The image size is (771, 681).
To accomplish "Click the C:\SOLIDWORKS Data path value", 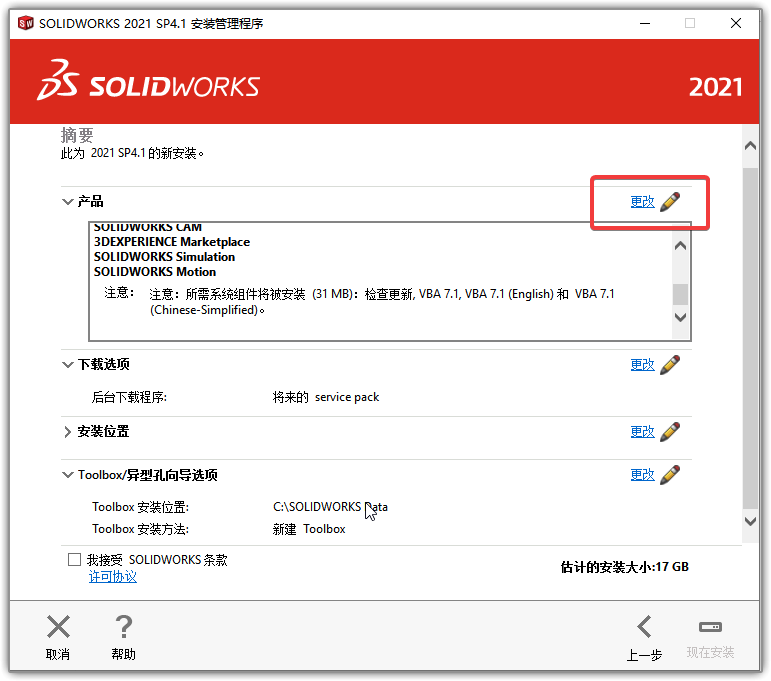I will [x=330, y=507].
